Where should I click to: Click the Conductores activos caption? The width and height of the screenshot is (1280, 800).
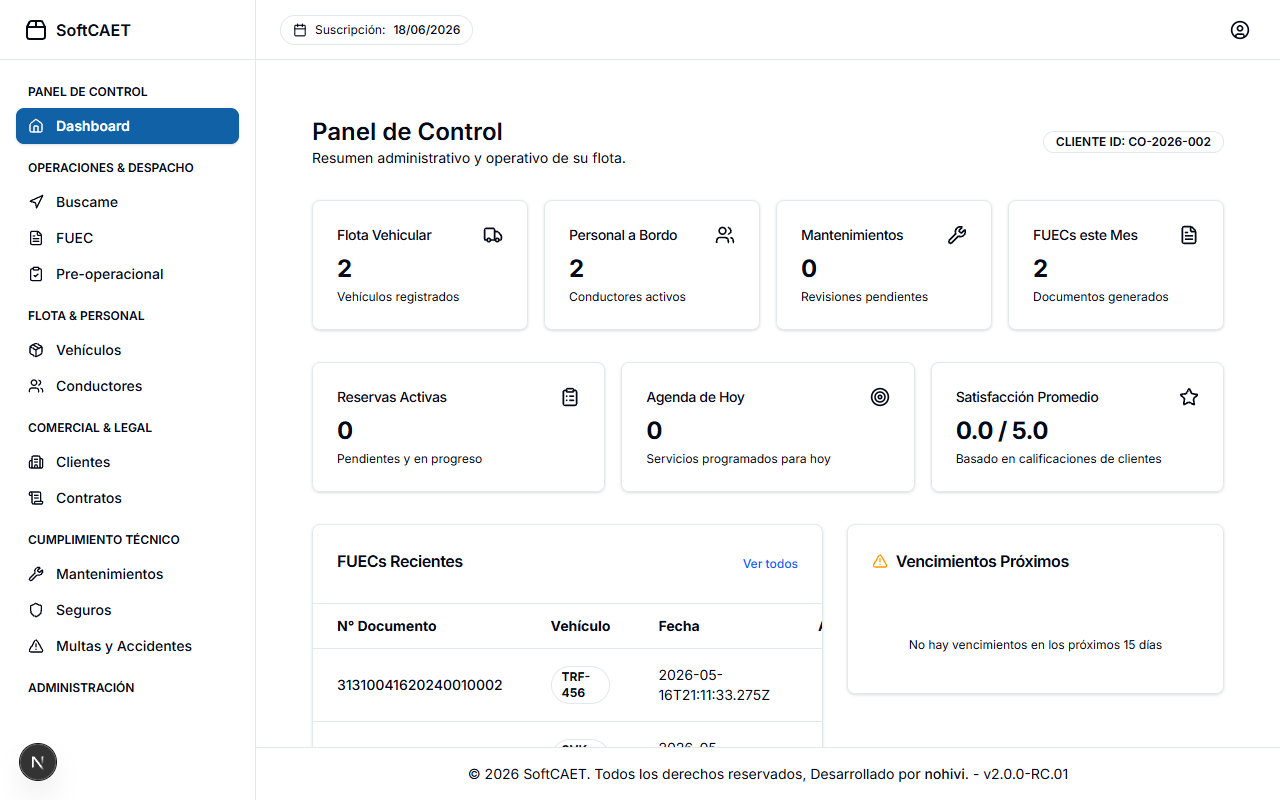(627, 297)
